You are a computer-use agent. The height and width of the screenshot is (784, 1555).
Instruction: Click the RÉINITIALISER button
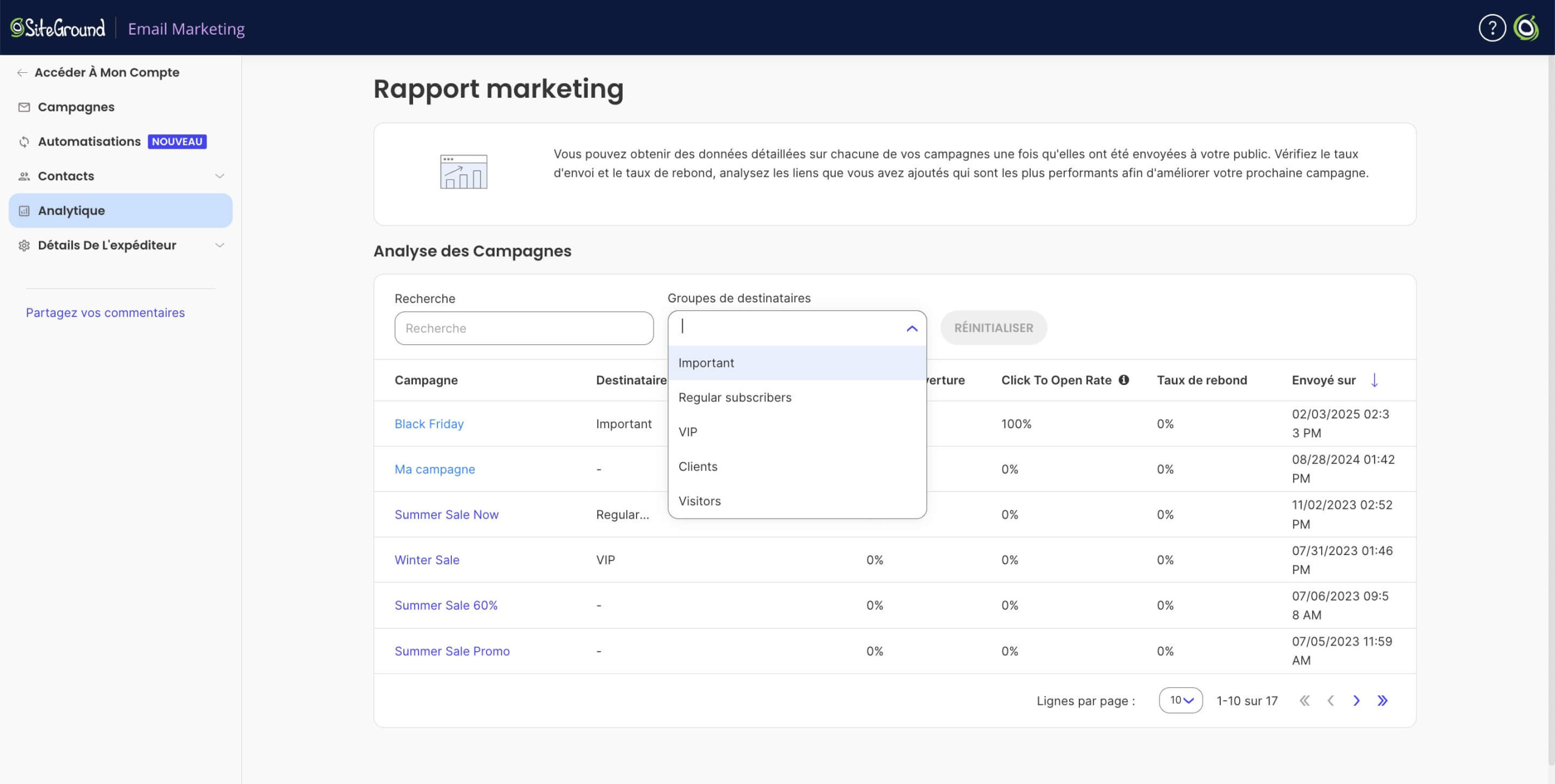[993, 328]
